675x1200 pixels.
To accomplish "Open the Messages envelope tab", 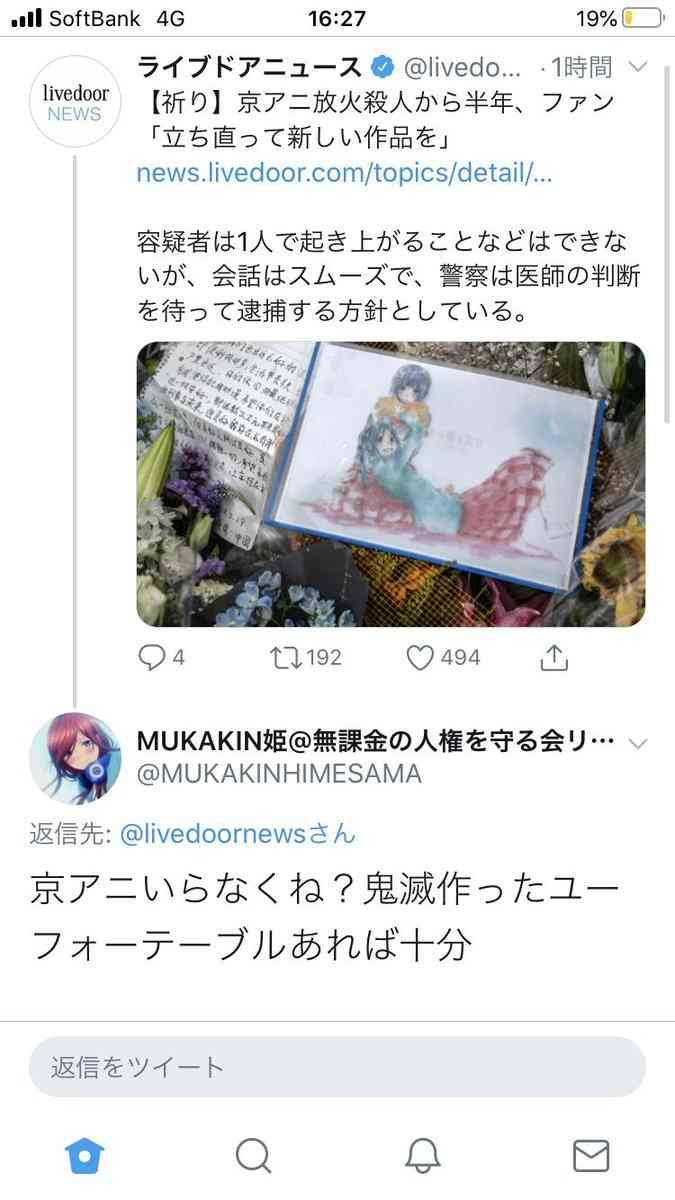I will point(591,1155).
